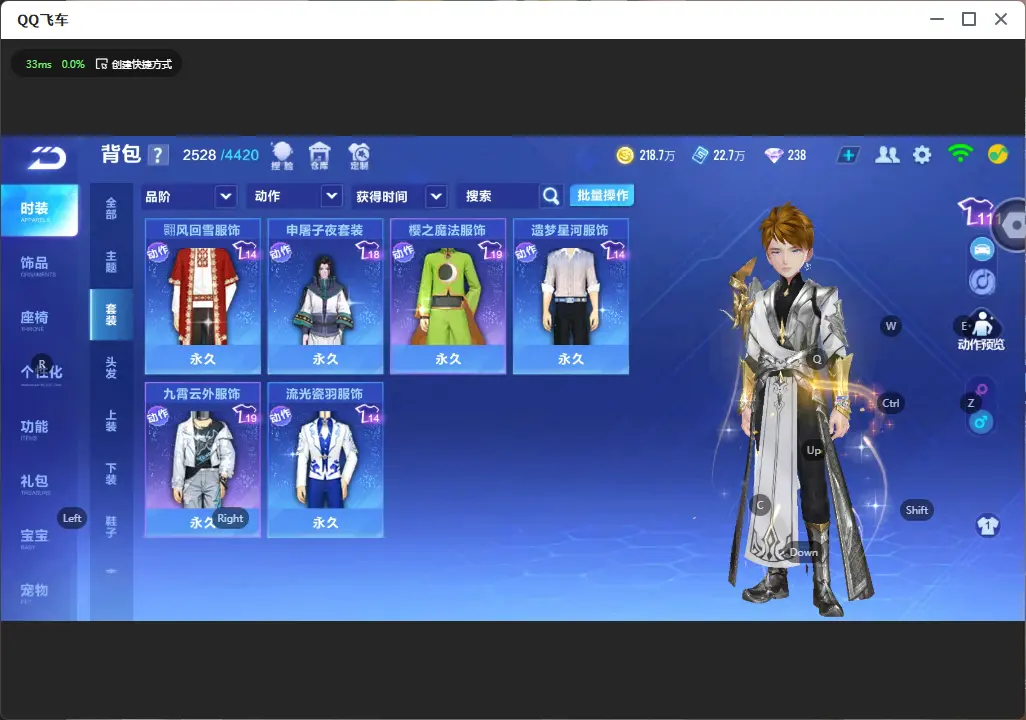Click the 2528 /4420 capacity count
This screenshot has width=1026, height=720.
pos(221,155)
